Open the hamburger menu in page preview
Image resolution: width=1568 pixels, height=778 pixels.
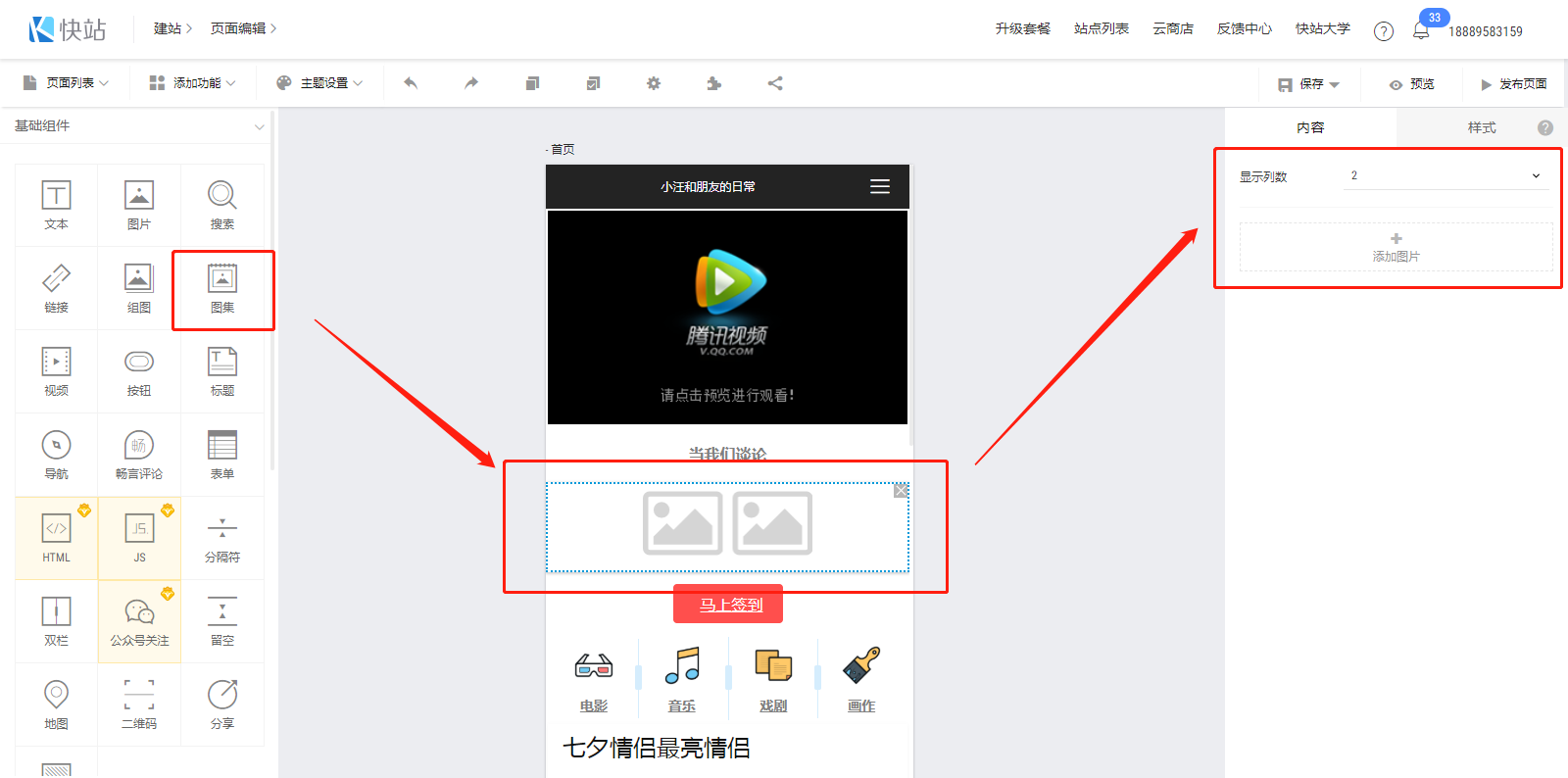(x=880, y=186)
